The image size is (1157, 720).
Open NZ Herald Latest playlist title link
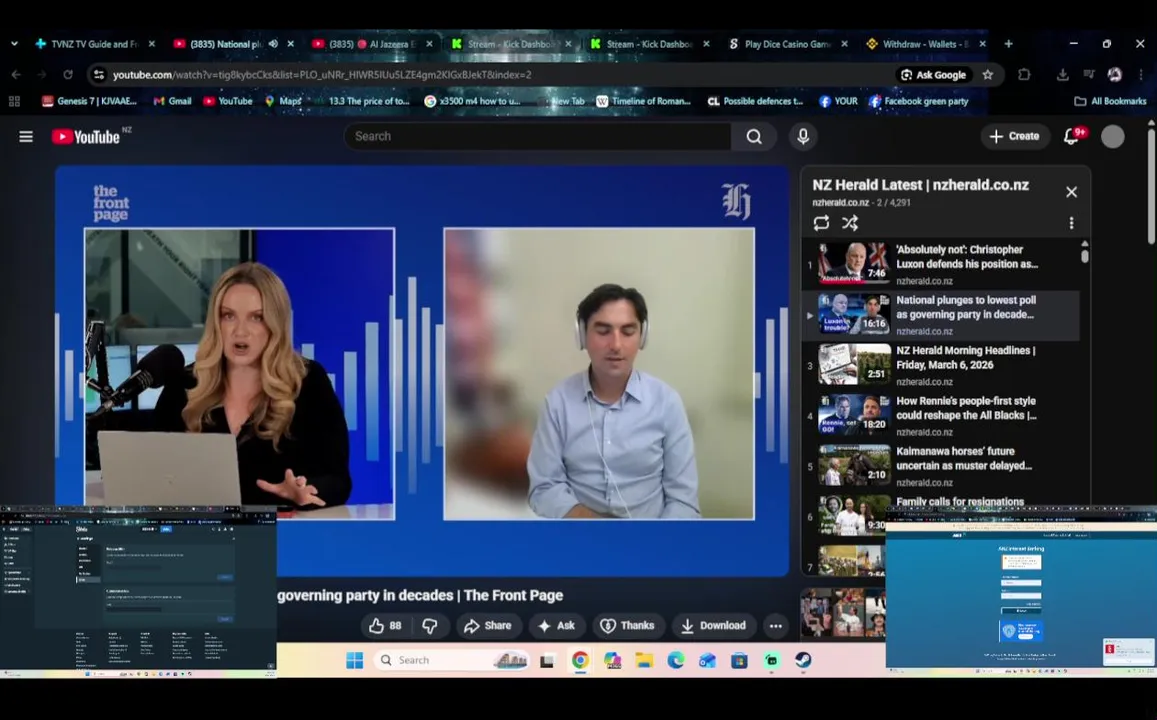tap(920, 185)
